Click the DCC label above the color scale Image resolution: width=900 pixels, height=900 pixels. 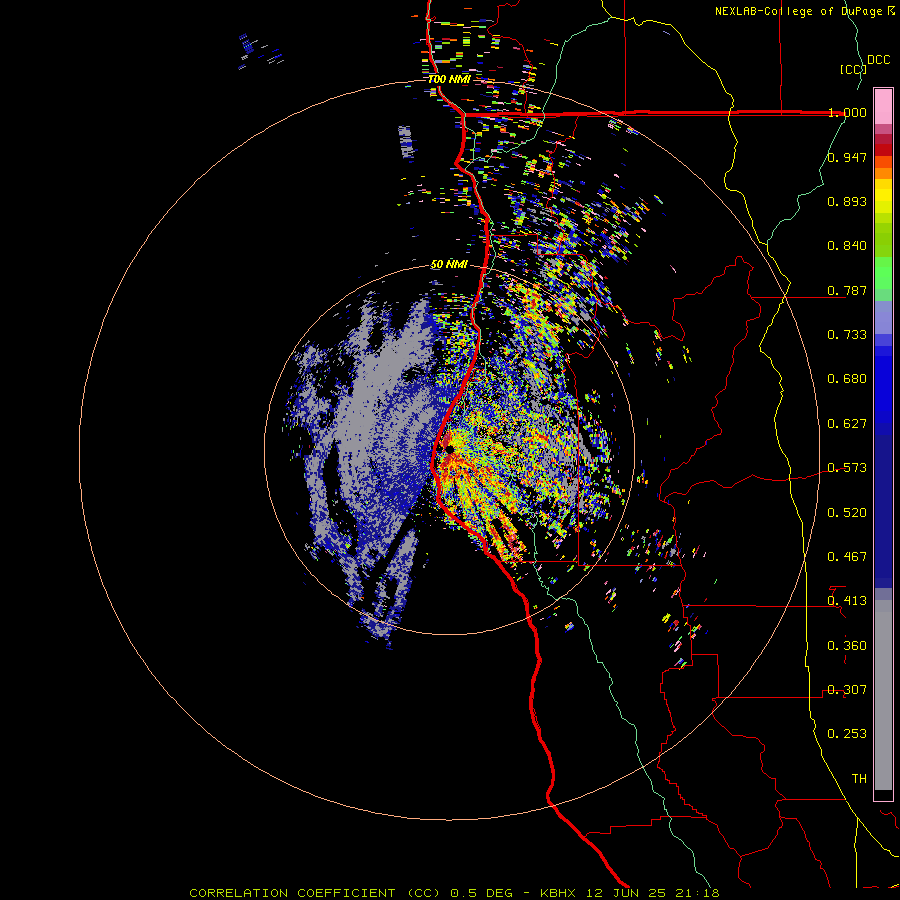(x=878, y=60)
